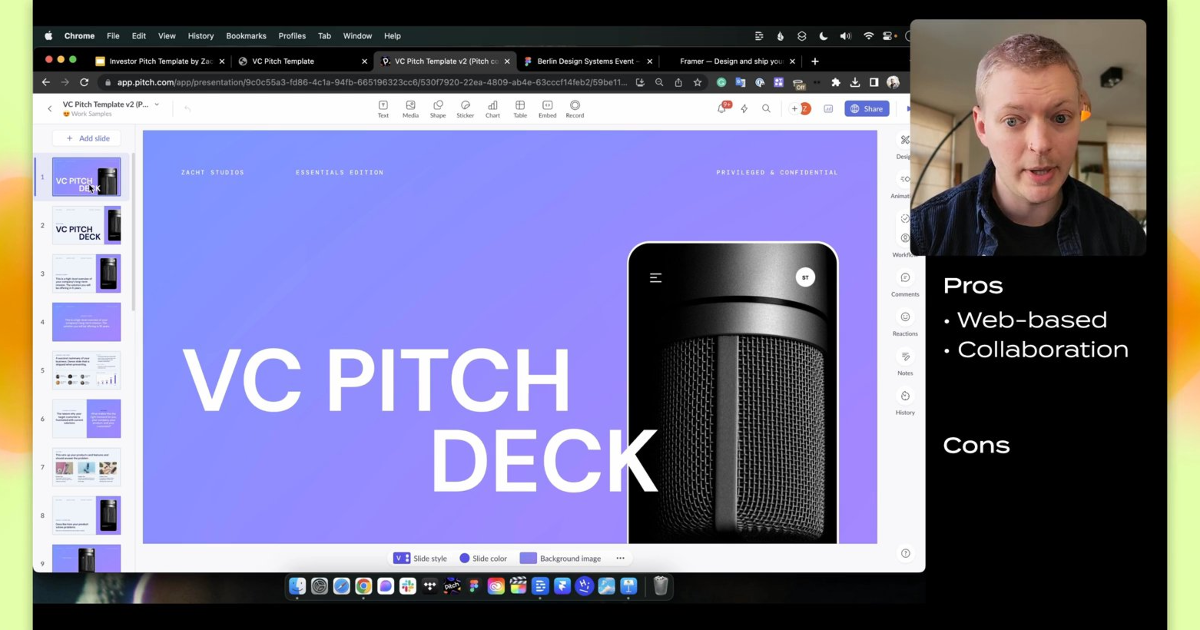Screen dimensions: 1200x630
Task: Select the Text tool in toolbar
Action: [x=383, y=108]
